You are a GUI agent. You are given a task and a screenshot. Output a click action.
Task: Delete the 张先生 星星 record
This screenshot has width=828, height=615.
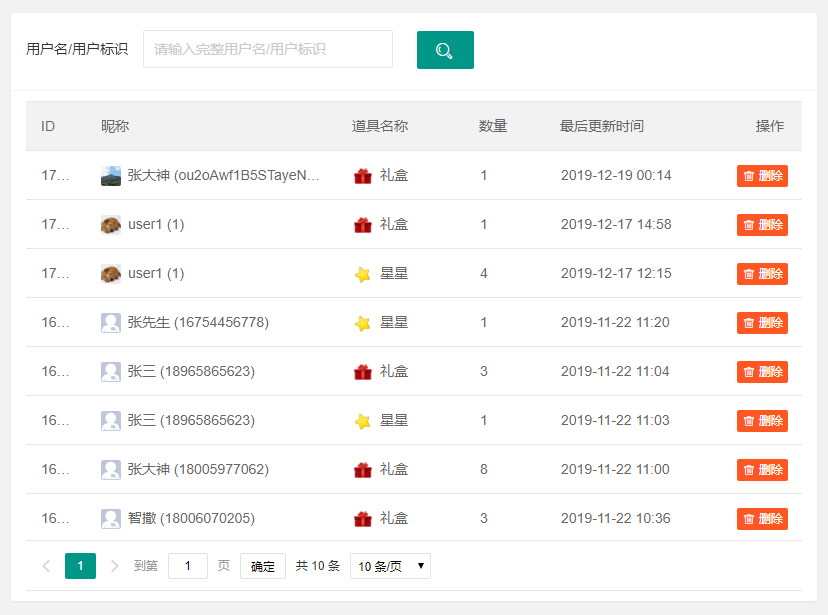tap(762, 323)
